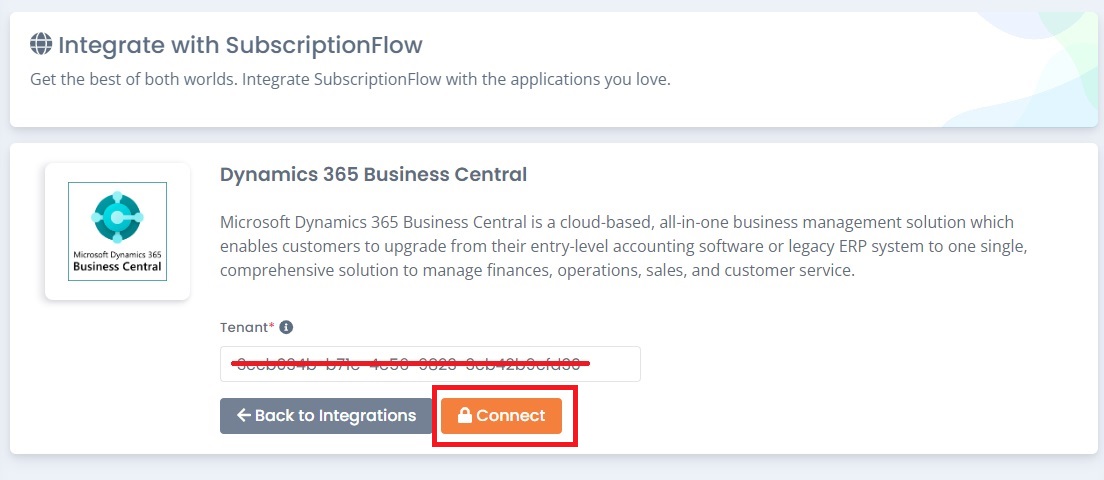
Task: Open the Business Central logo card
Action: coord(118,232)
